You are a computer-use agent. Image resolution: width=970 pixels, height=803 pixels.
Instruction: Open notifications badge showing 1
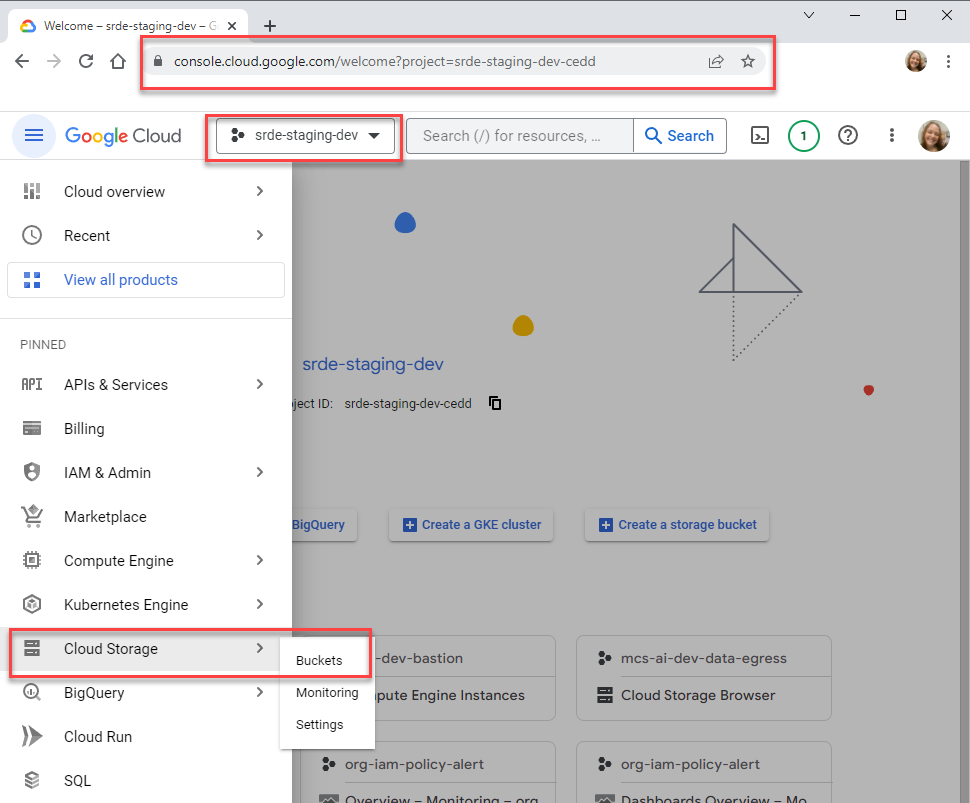[804, 135]
